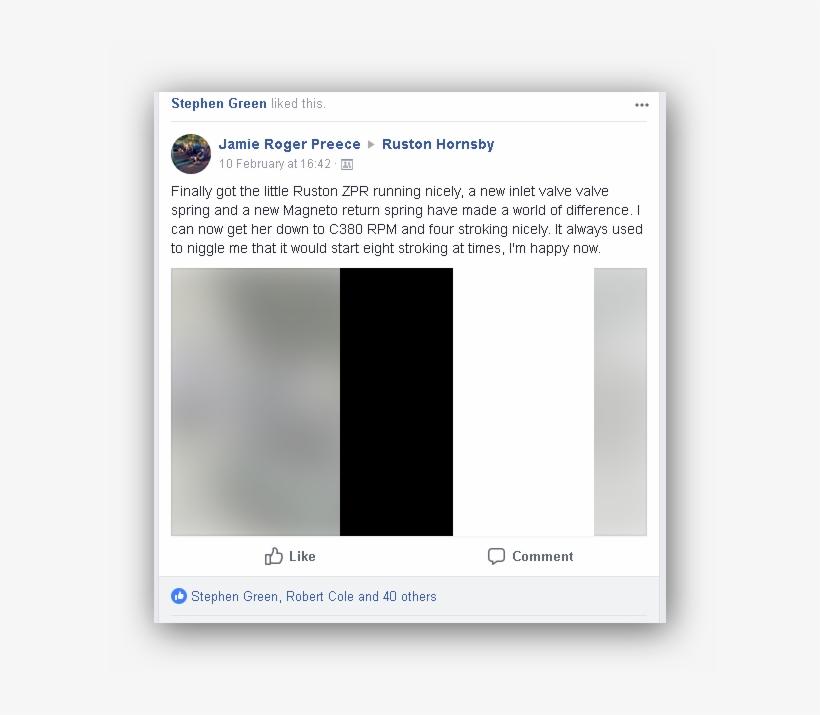Click the post timestamp 10 February at 16:42
The width and height of the screenshot is (820, 715).
[275, 164]
